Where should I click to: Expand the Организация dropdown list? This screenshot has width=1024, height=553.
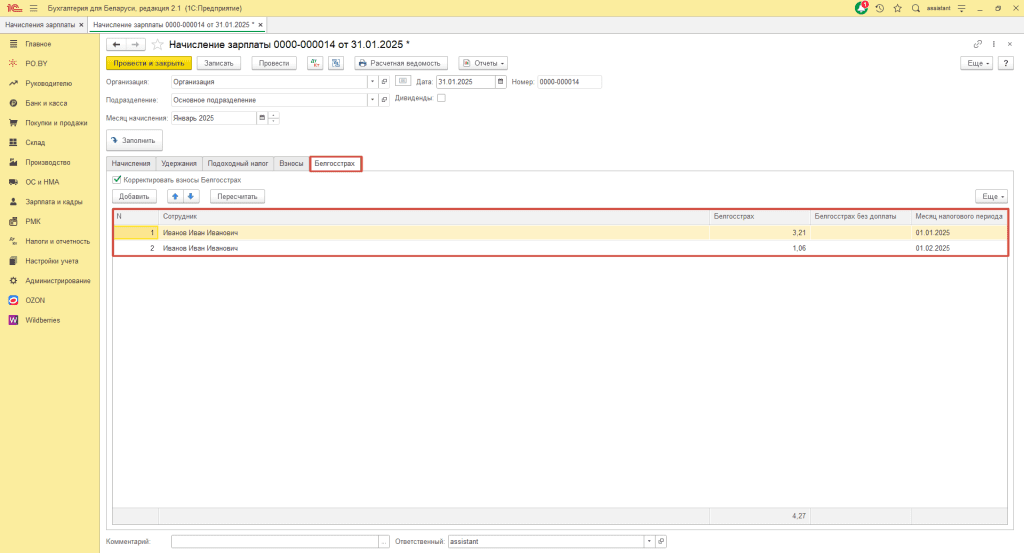point(371,82)
